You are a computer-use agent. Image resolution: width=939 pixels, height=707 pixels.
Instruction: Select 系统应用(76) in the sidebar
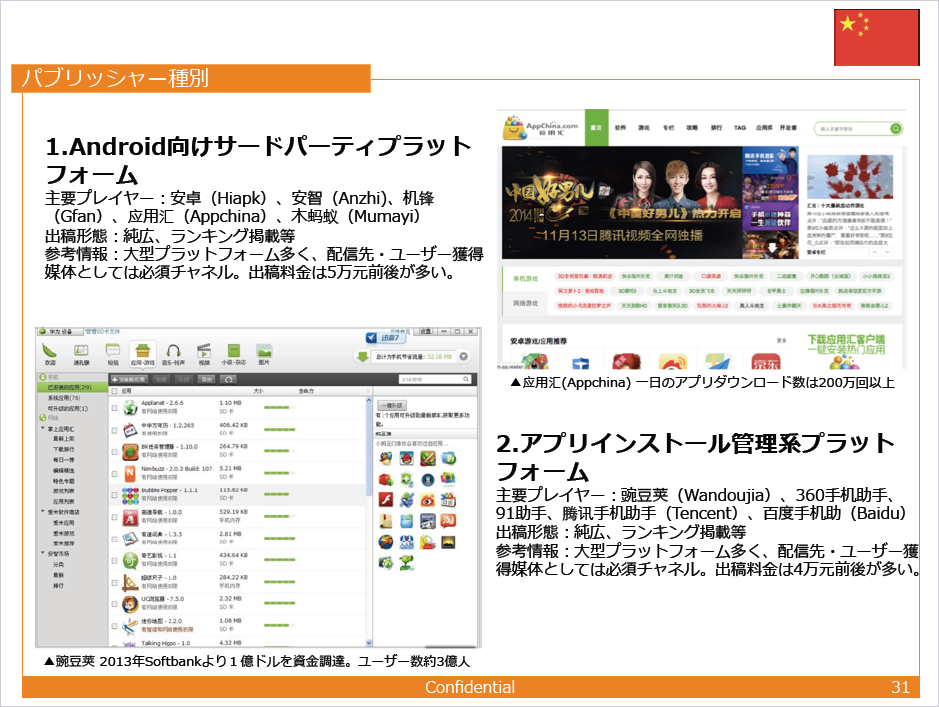(x=63, y=398)
